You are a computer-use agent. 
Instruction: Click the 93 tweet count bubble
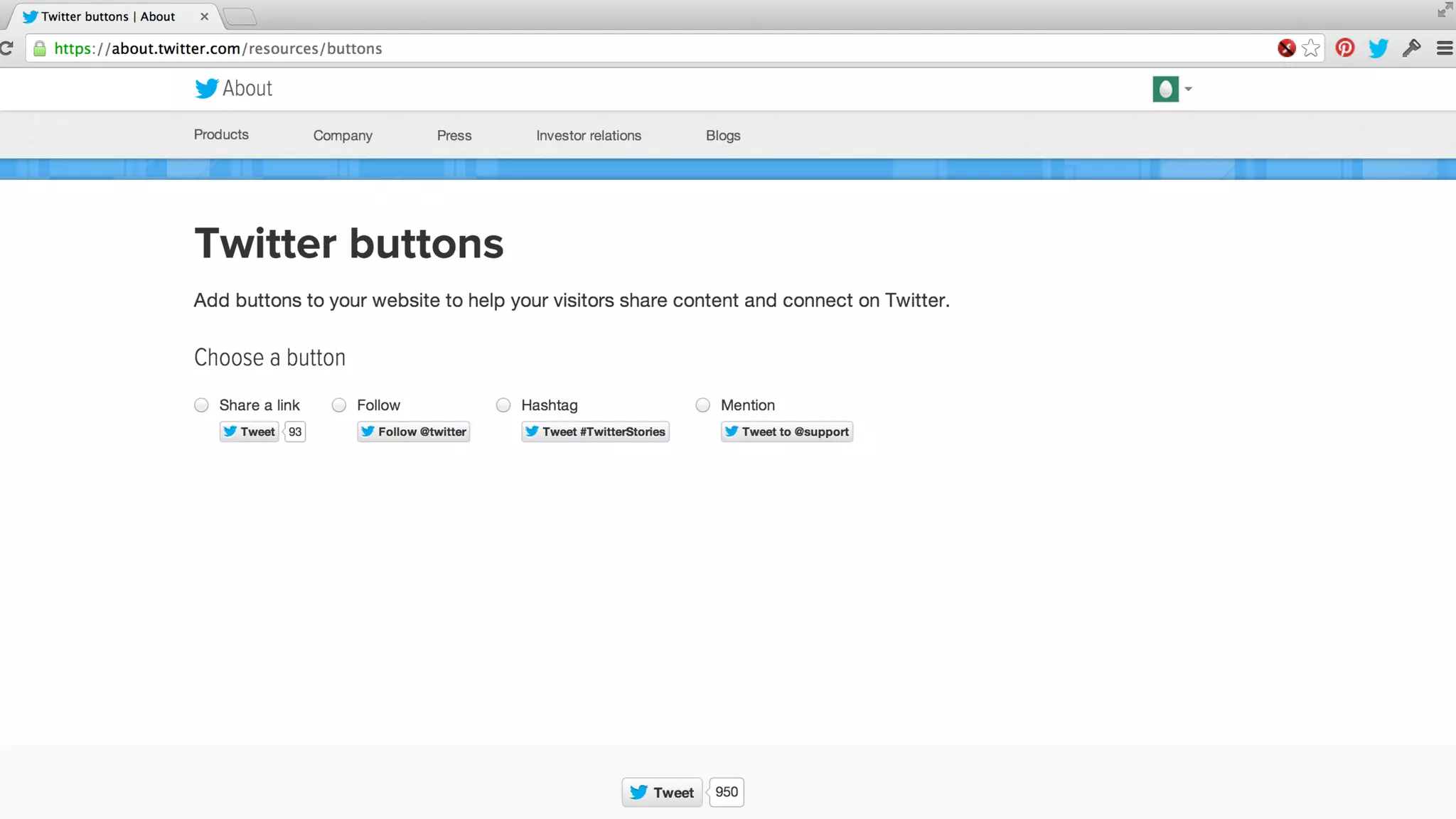point(295,432)
